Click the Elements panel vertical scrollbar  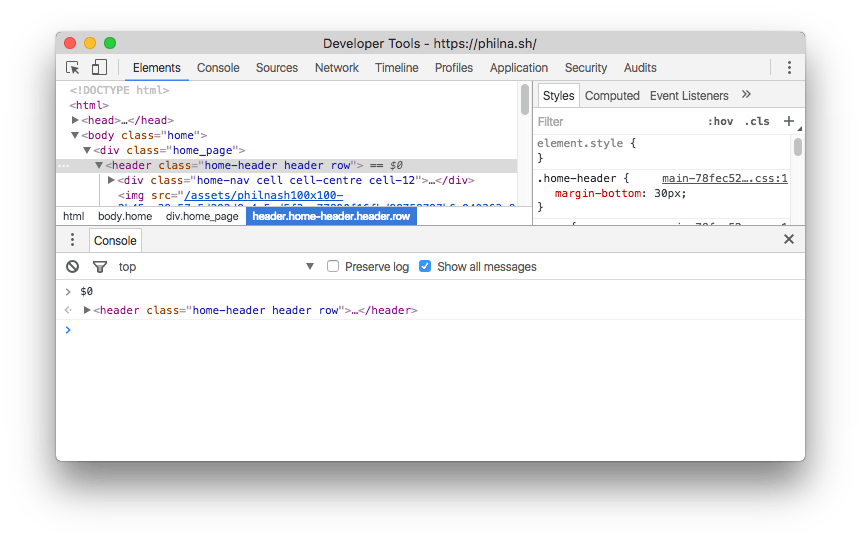524,99
